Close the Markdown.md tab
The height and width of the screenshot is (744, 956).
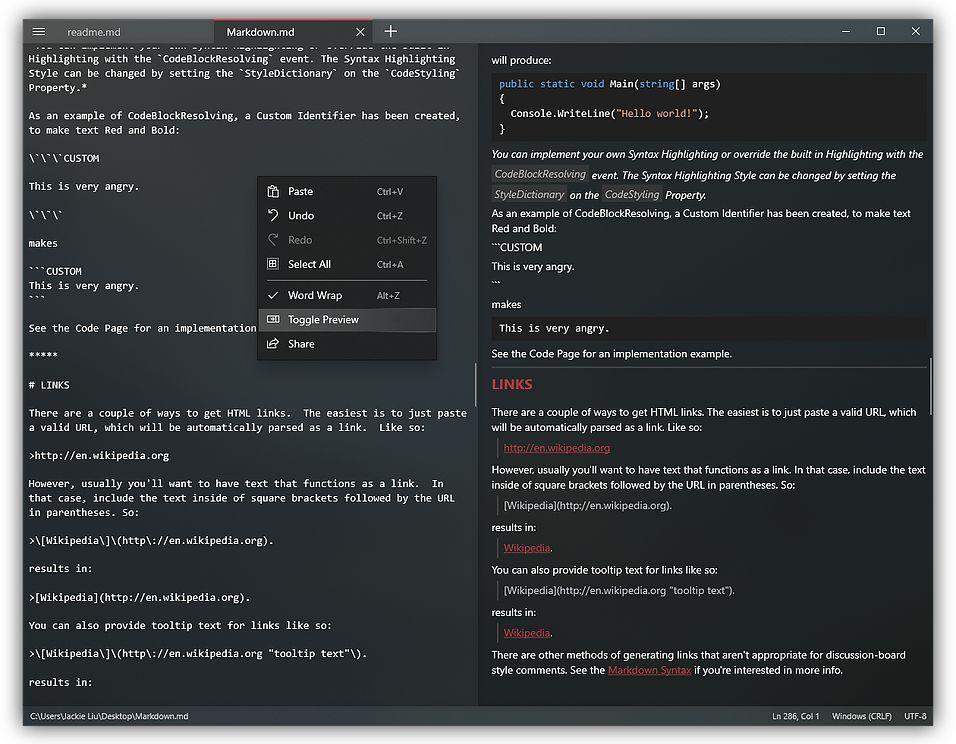[x=360, y=32]
